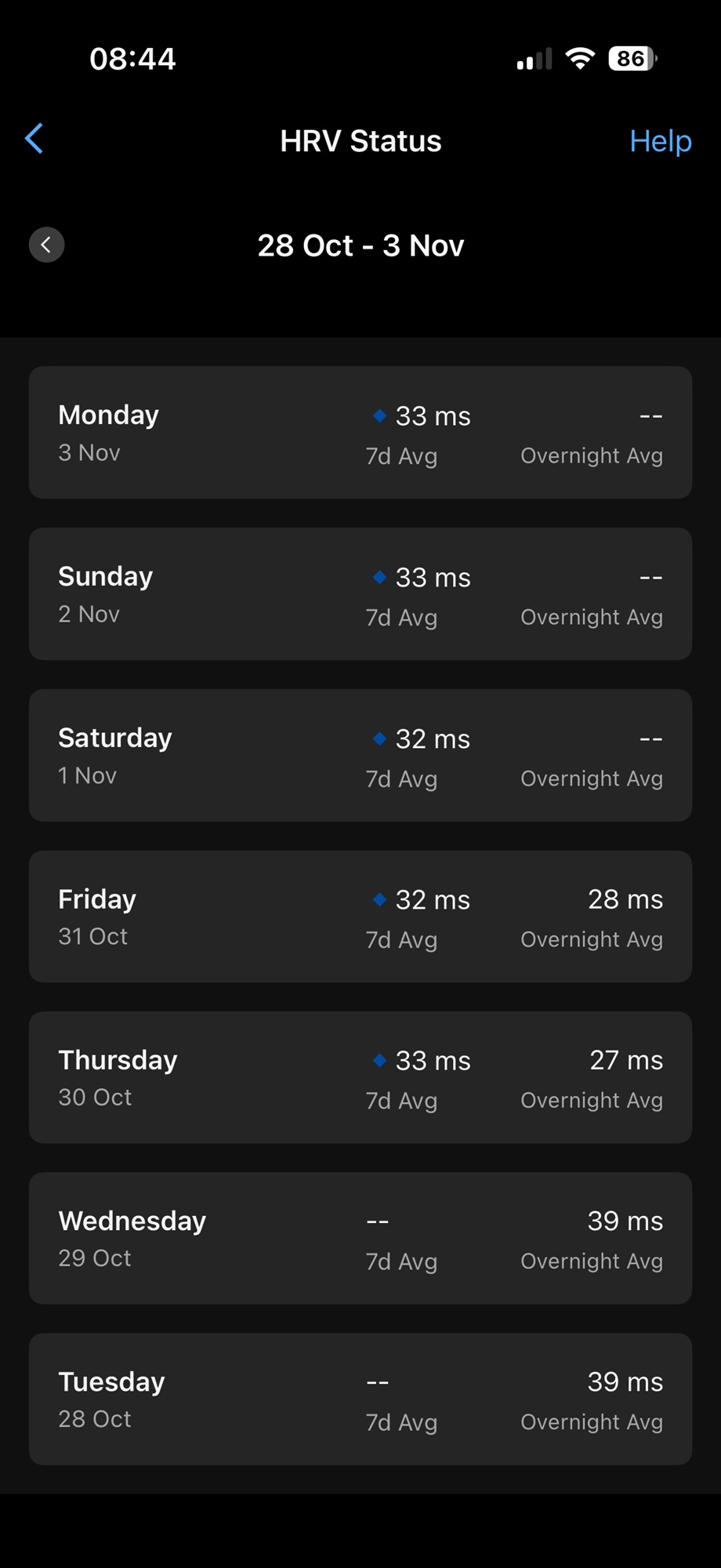Tap the Wi-Fi icon in status bar
Image resolution: width=721 pixels, height=1568 pixels.
coord(580,59)
